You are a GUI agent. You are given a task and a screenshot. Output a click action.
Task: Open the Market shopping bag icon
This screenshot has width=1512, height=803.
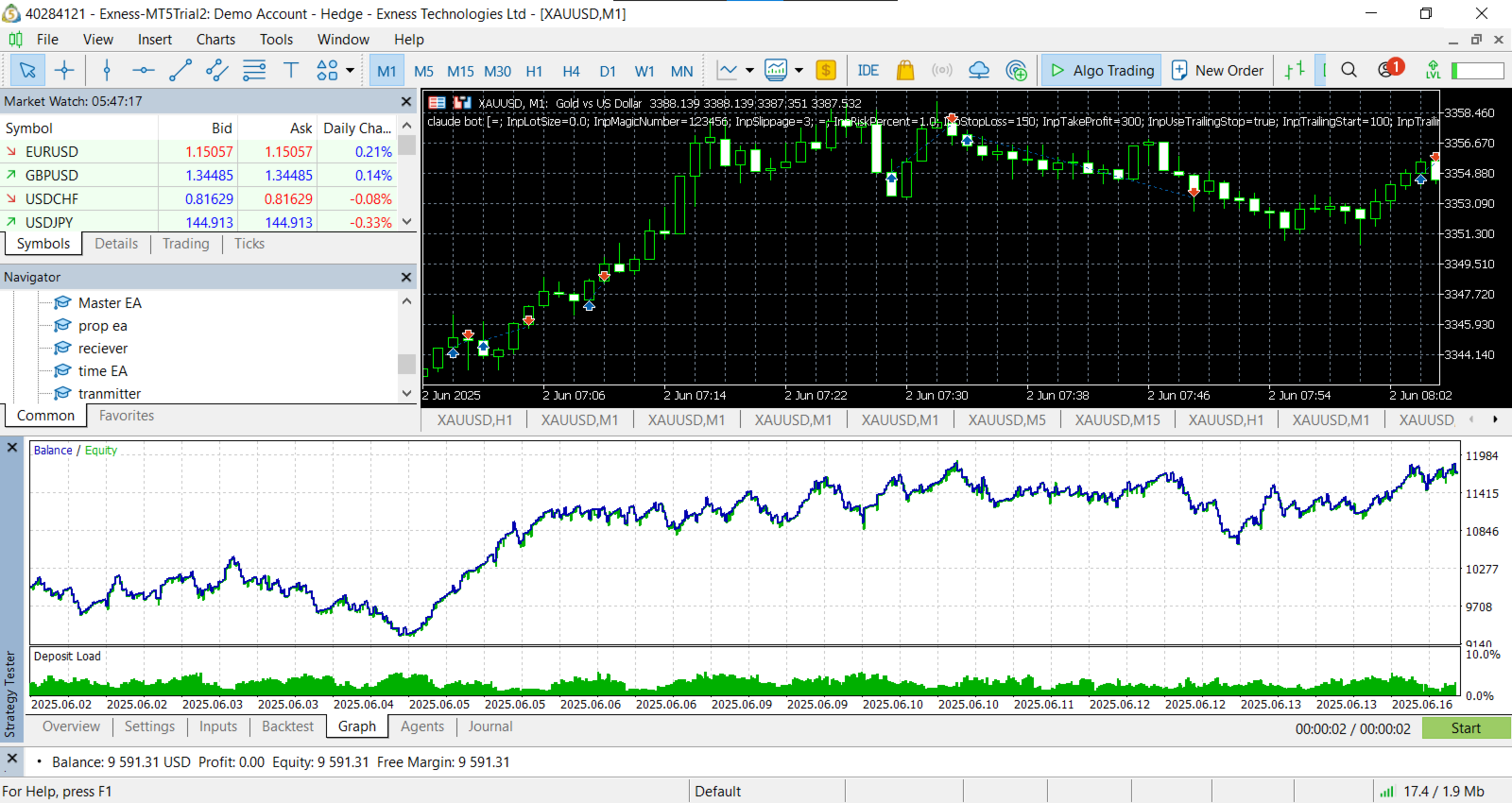tap(904, 70)
